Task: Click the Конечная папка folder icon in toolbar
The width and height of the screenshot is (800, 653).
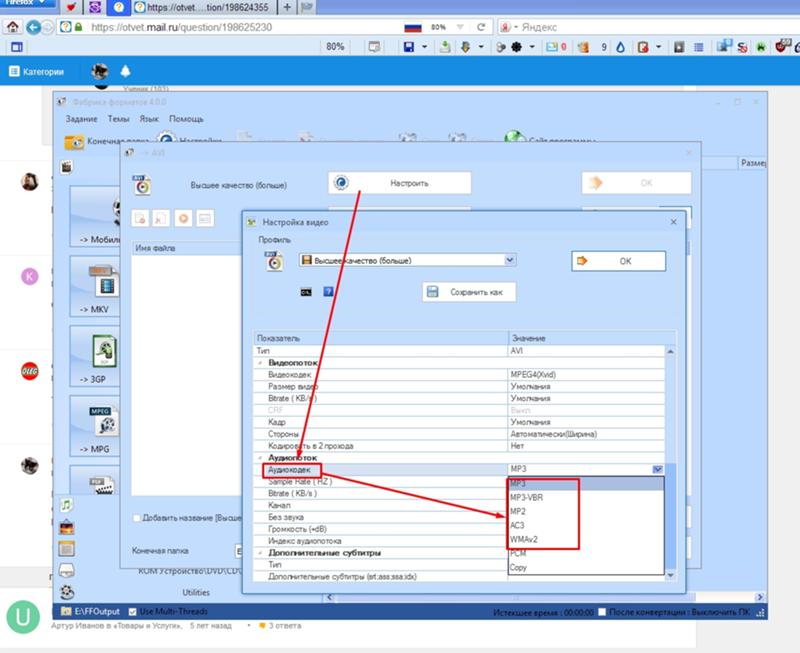Action: pyautogui.click(x=74, y=142)
